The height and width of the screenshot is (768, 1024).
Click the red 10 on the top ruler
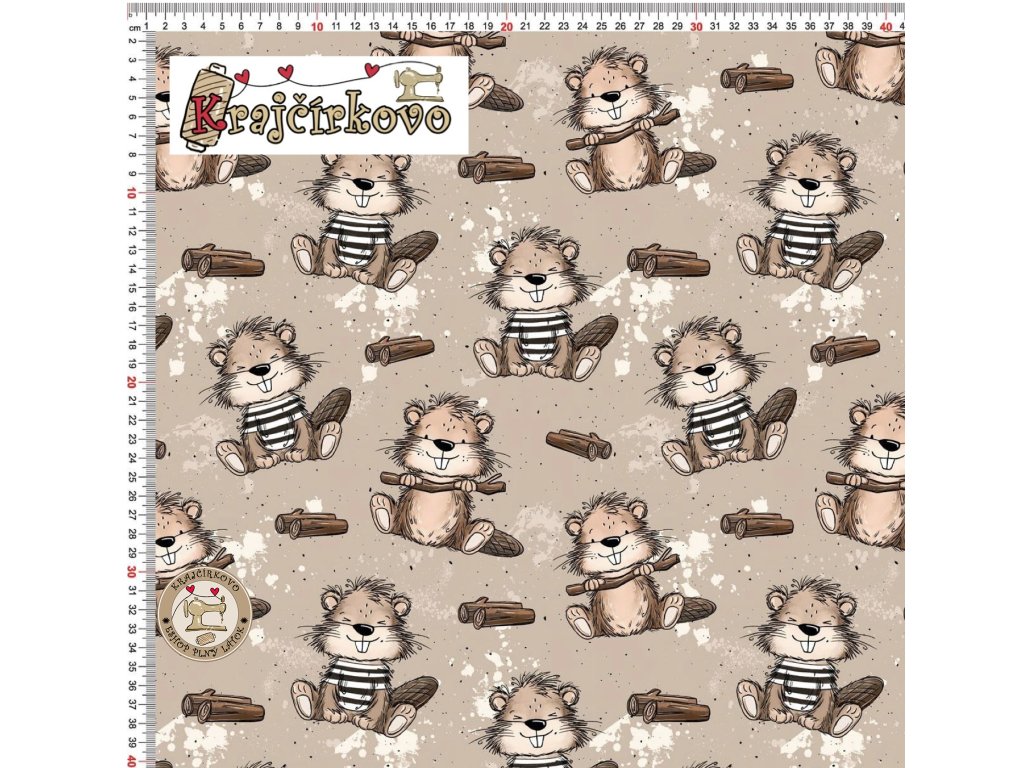317,27
